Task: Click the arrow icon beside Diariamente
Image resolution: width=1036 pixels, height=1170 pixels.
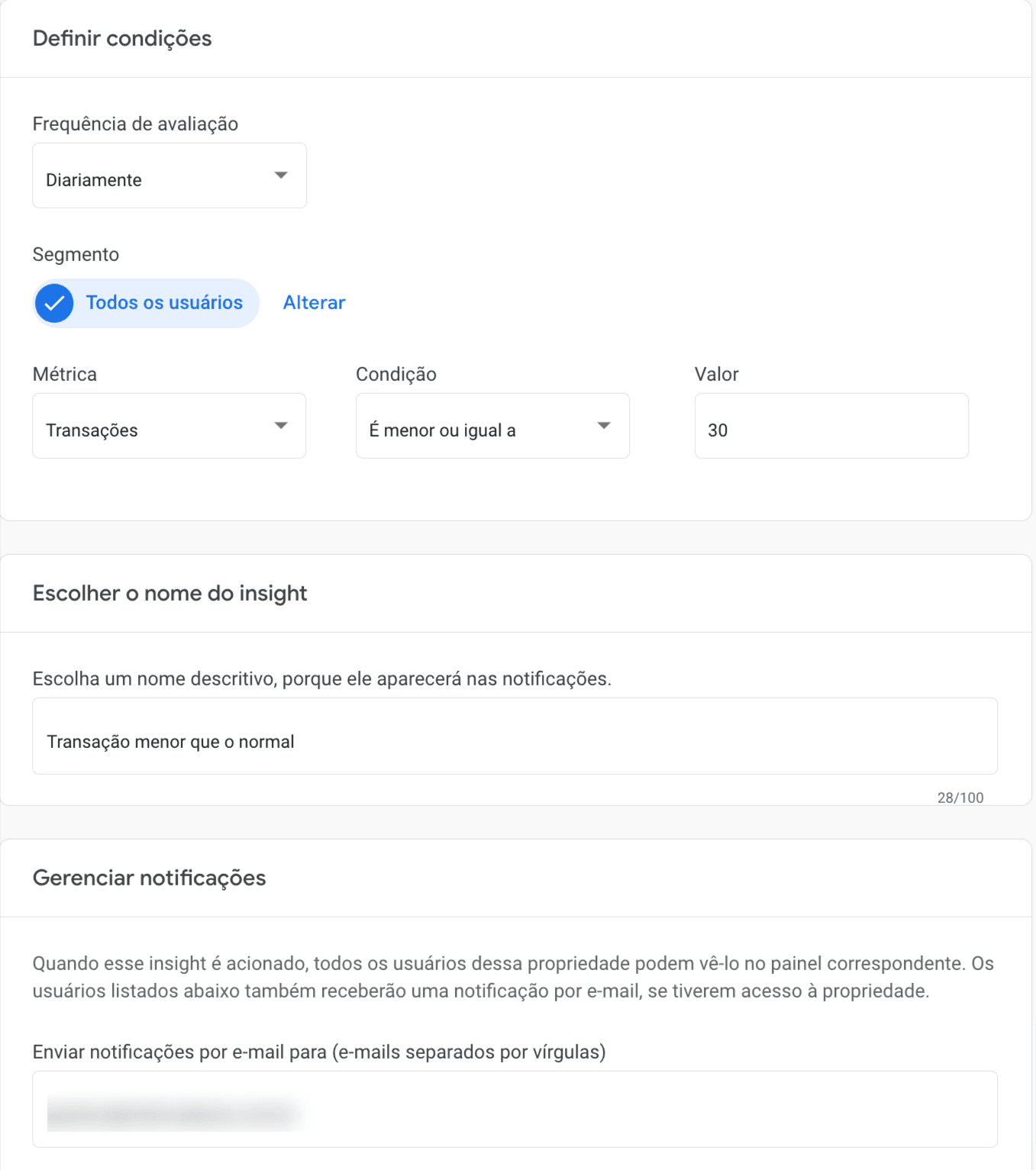Action: 281,176
